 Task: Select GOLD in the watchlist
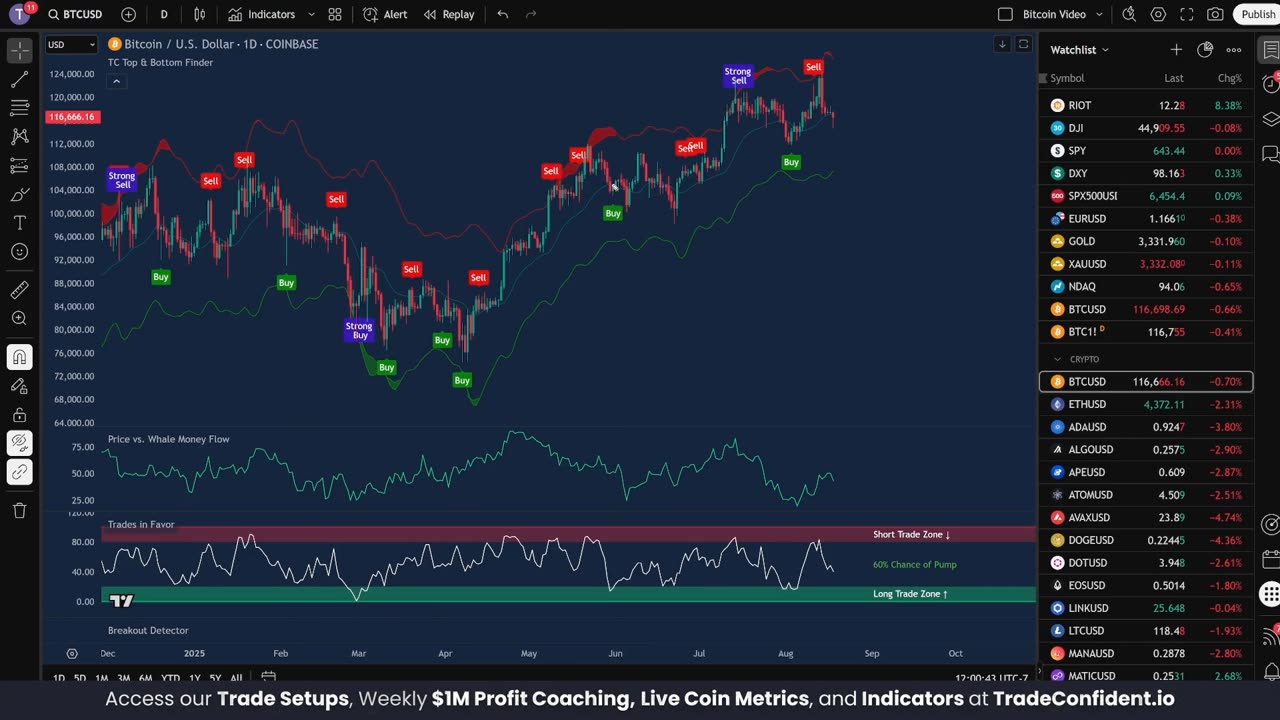(1146, 241)
